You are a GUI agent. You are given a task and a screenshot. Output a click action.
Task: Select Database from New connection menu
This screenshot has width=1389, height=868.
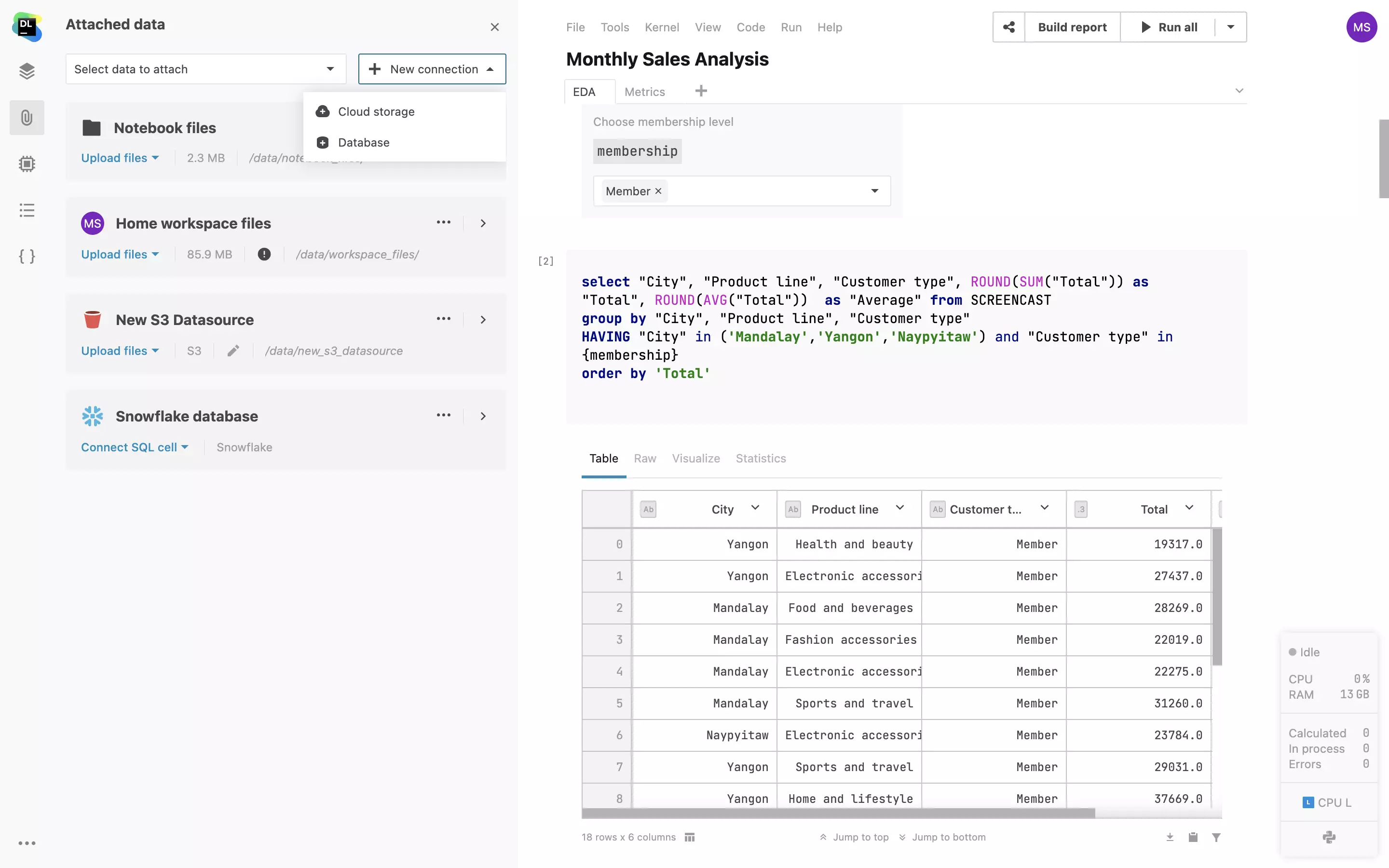tap(363, 142)
